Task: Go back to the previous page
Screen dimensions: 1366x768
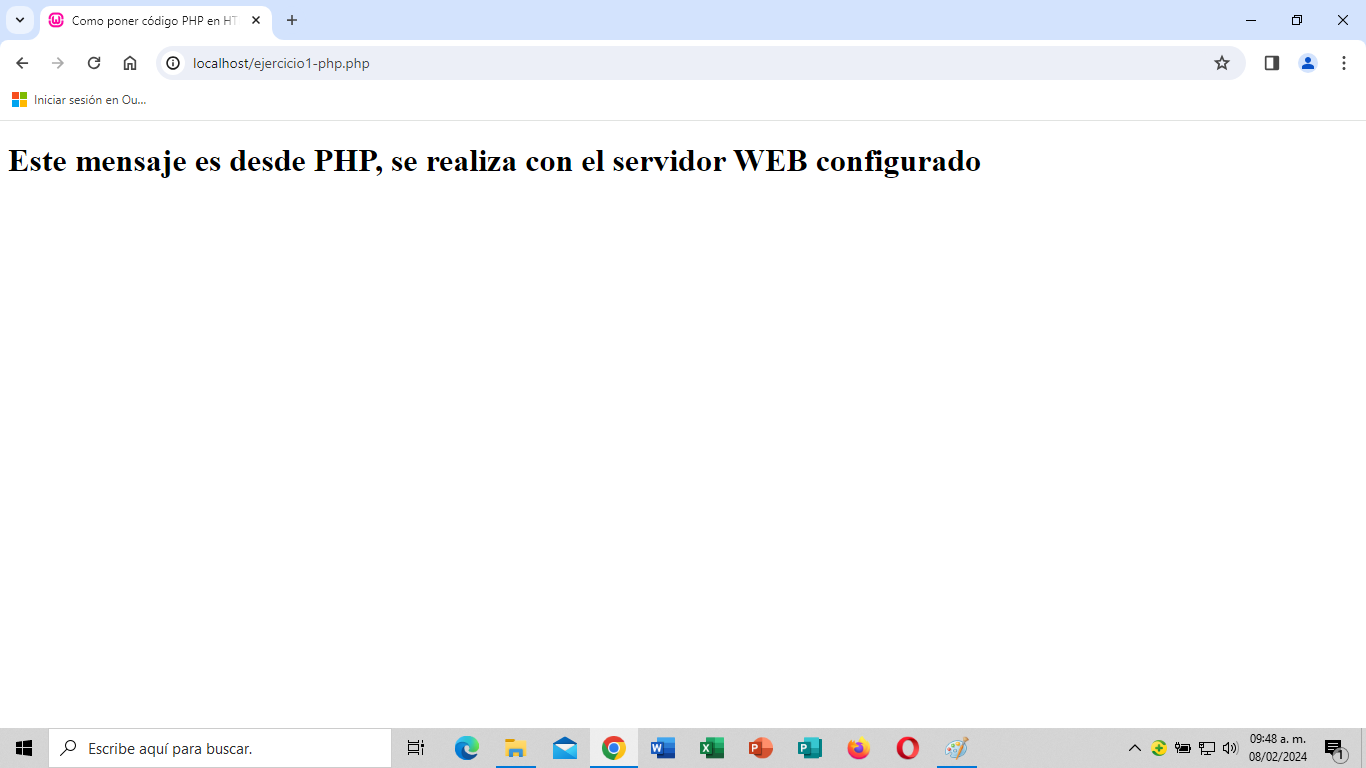Action: (x=22, y=63)
